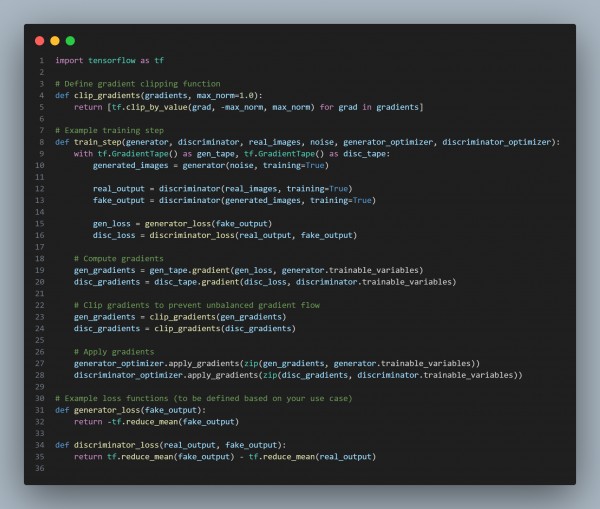The width and height of the screenshot is (600, 509).
Task: Click the 'disc_gradients = disc_tape.gradient' line
Action: [265, 282]
